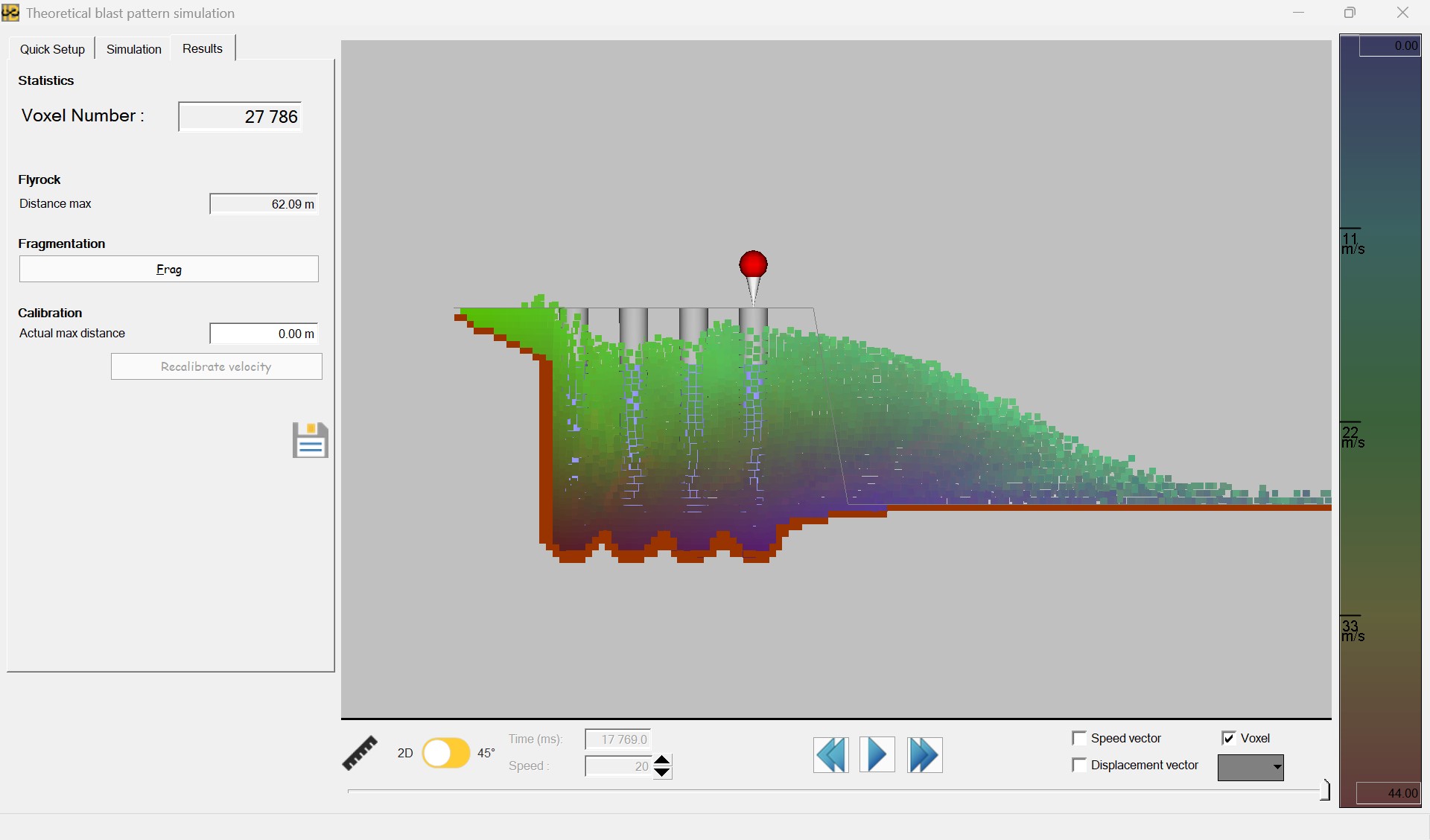Enable the Speed vector display
Screen dimensions: 1430x840
[x=1080, y=737]
